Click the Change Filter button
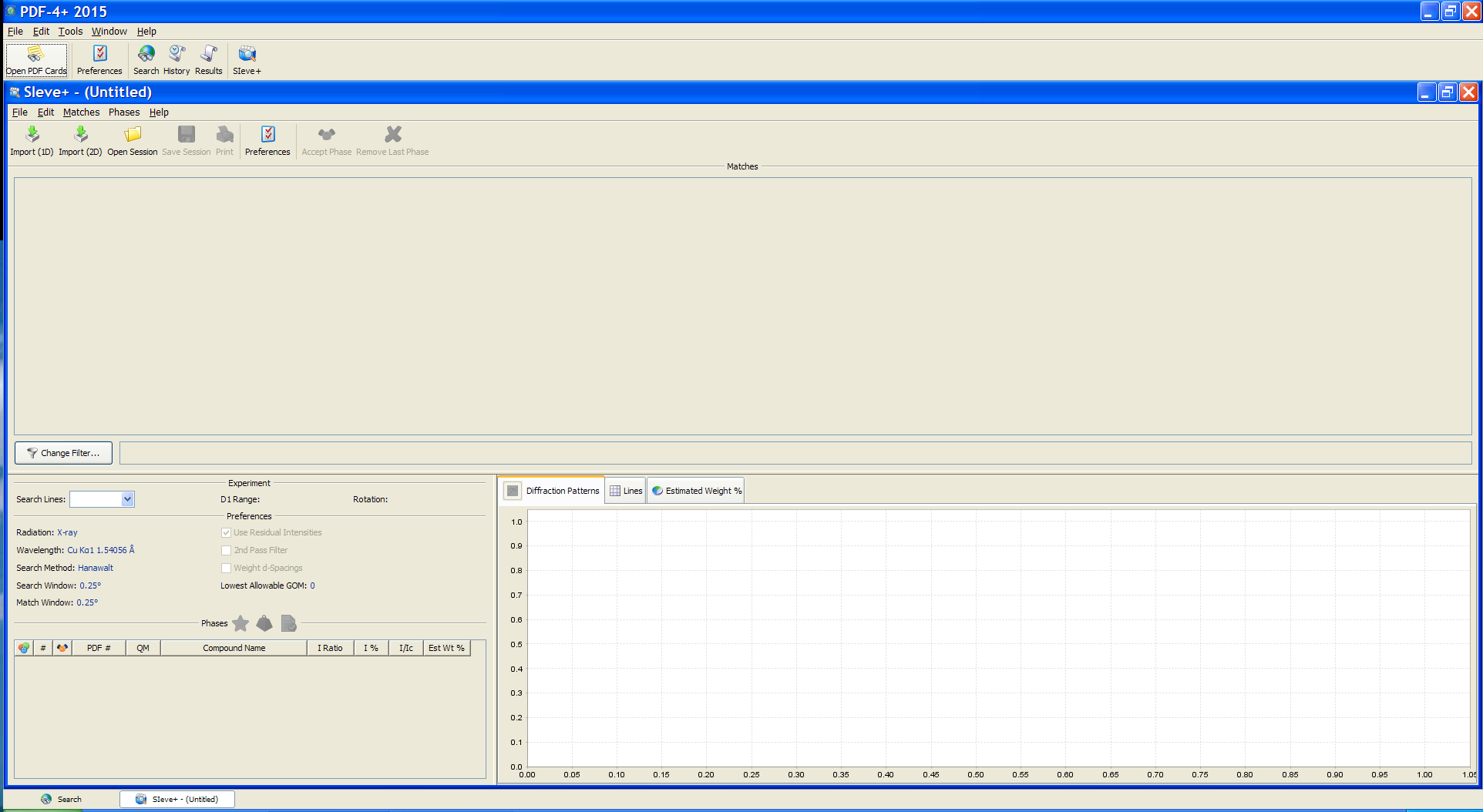 [x=63, y=453]
